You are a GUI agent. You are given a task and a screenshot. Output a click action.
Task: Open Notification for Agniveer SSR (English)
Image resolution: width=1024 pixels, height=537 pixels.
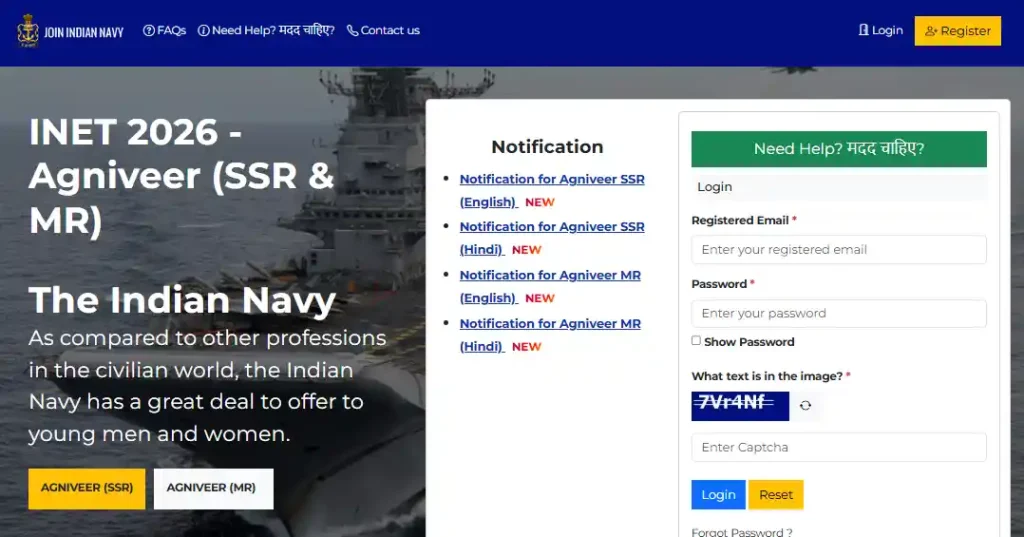[x=552, y=190]
